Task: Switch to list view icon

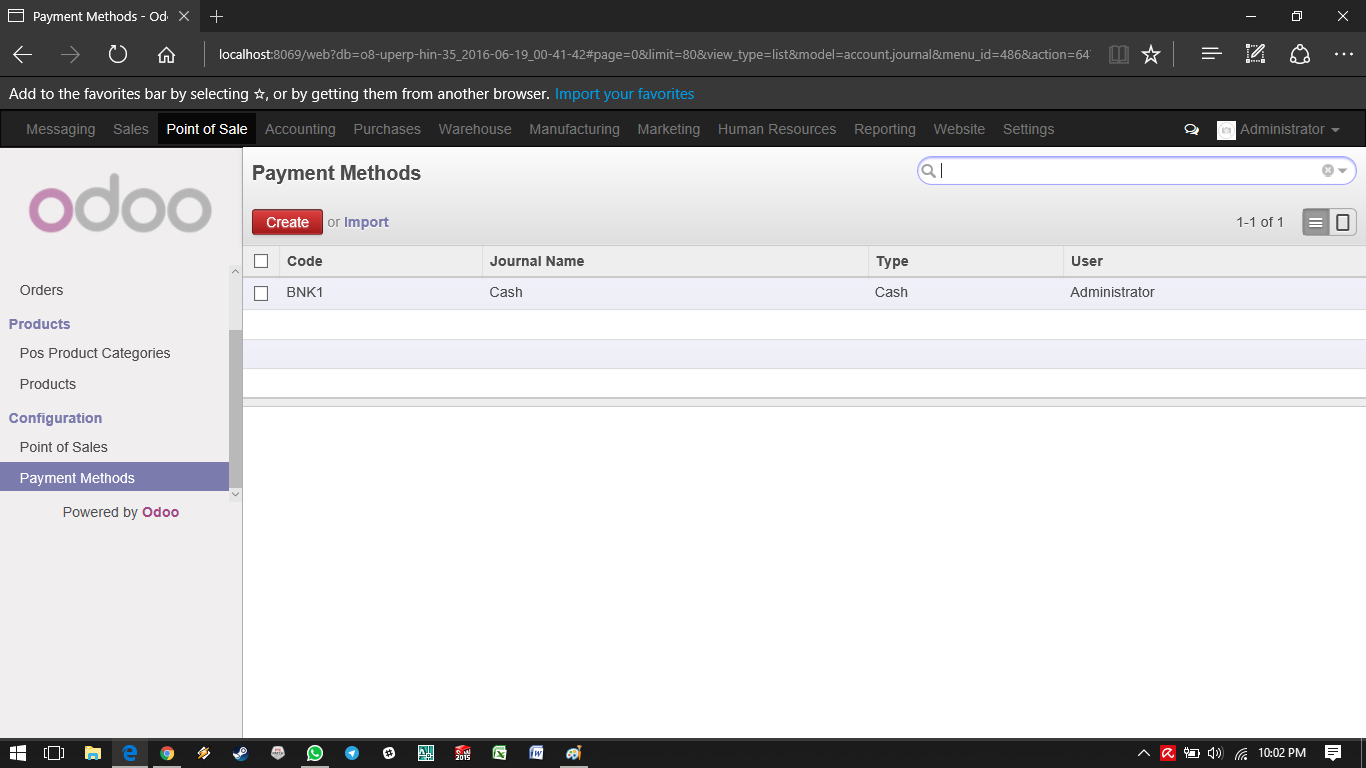Action: (1316, 223)
